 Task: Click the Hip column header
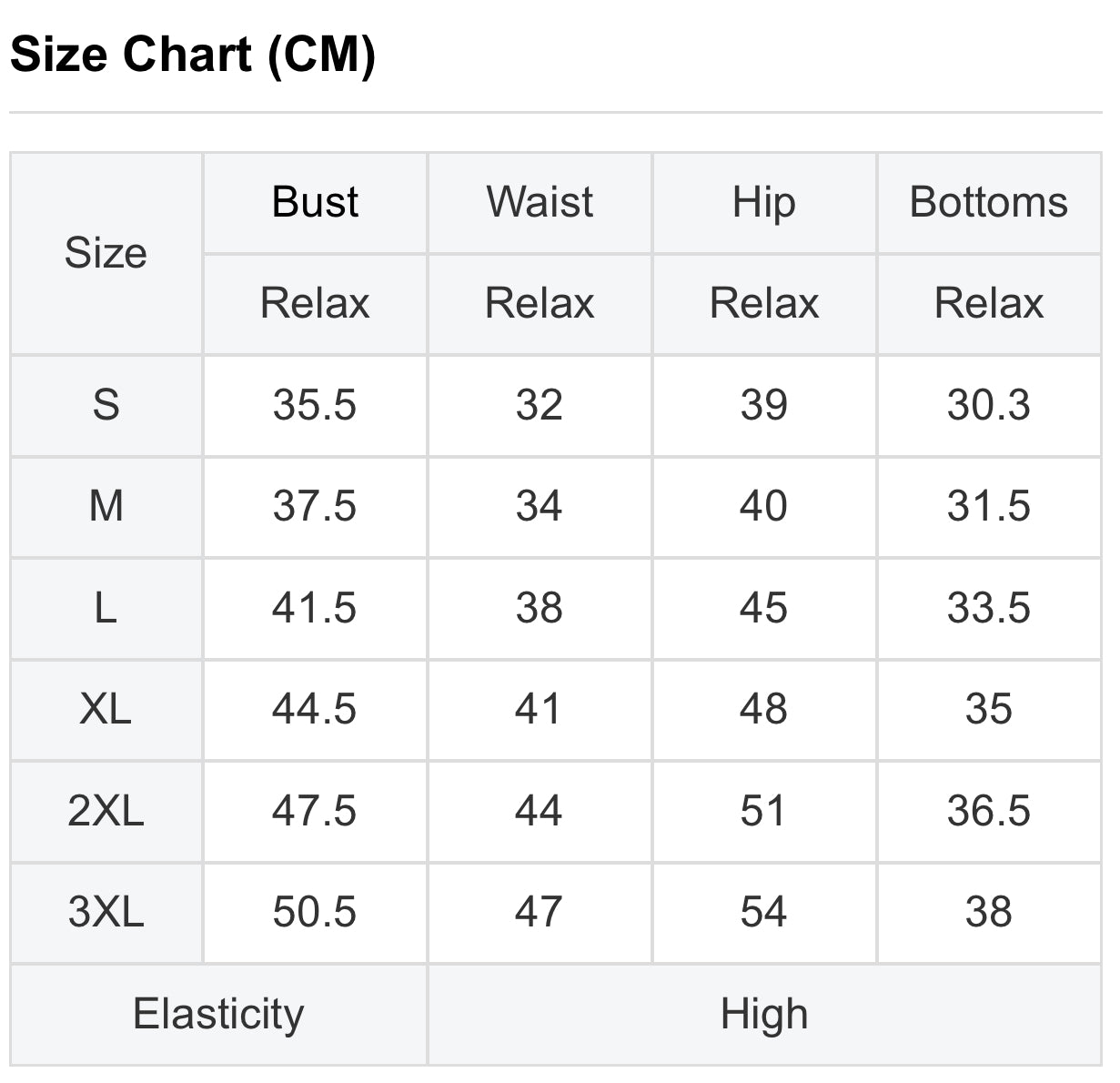click(x=763, y=202)
